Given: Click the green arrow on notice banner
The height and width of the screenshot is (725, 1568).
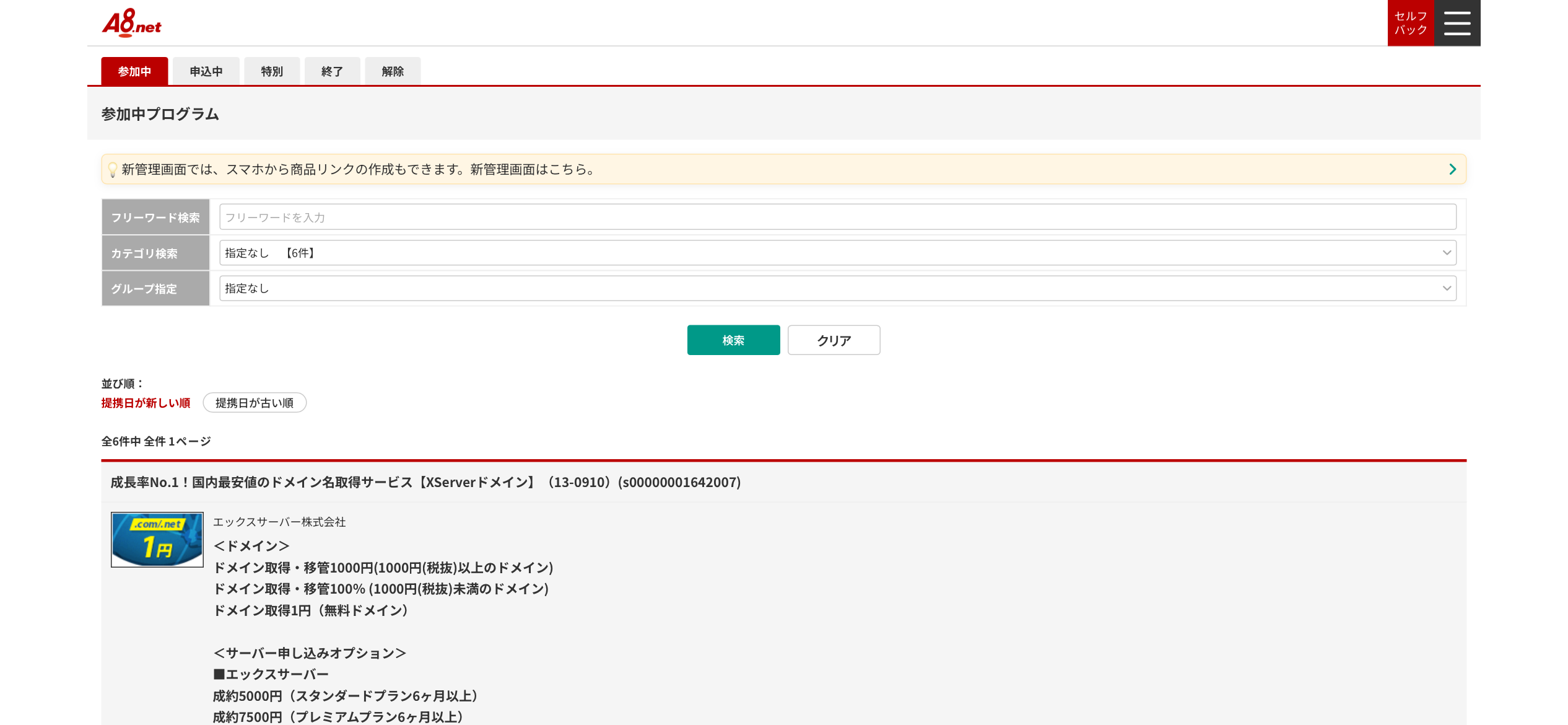Looking at the screenshot, I should (1452, 169).
